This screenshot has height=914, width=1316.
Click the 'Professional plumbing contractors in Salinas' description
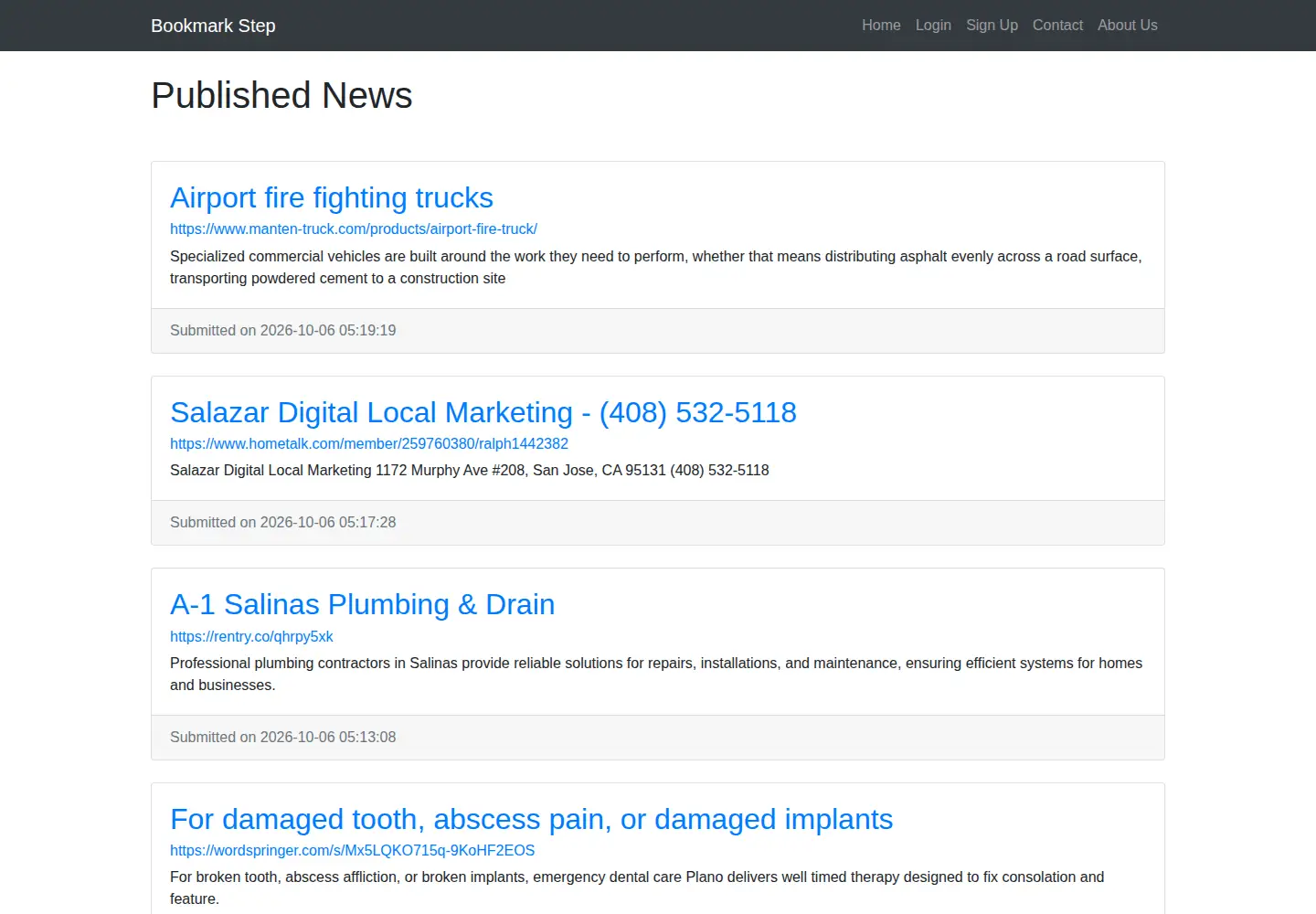click(656, 675)
